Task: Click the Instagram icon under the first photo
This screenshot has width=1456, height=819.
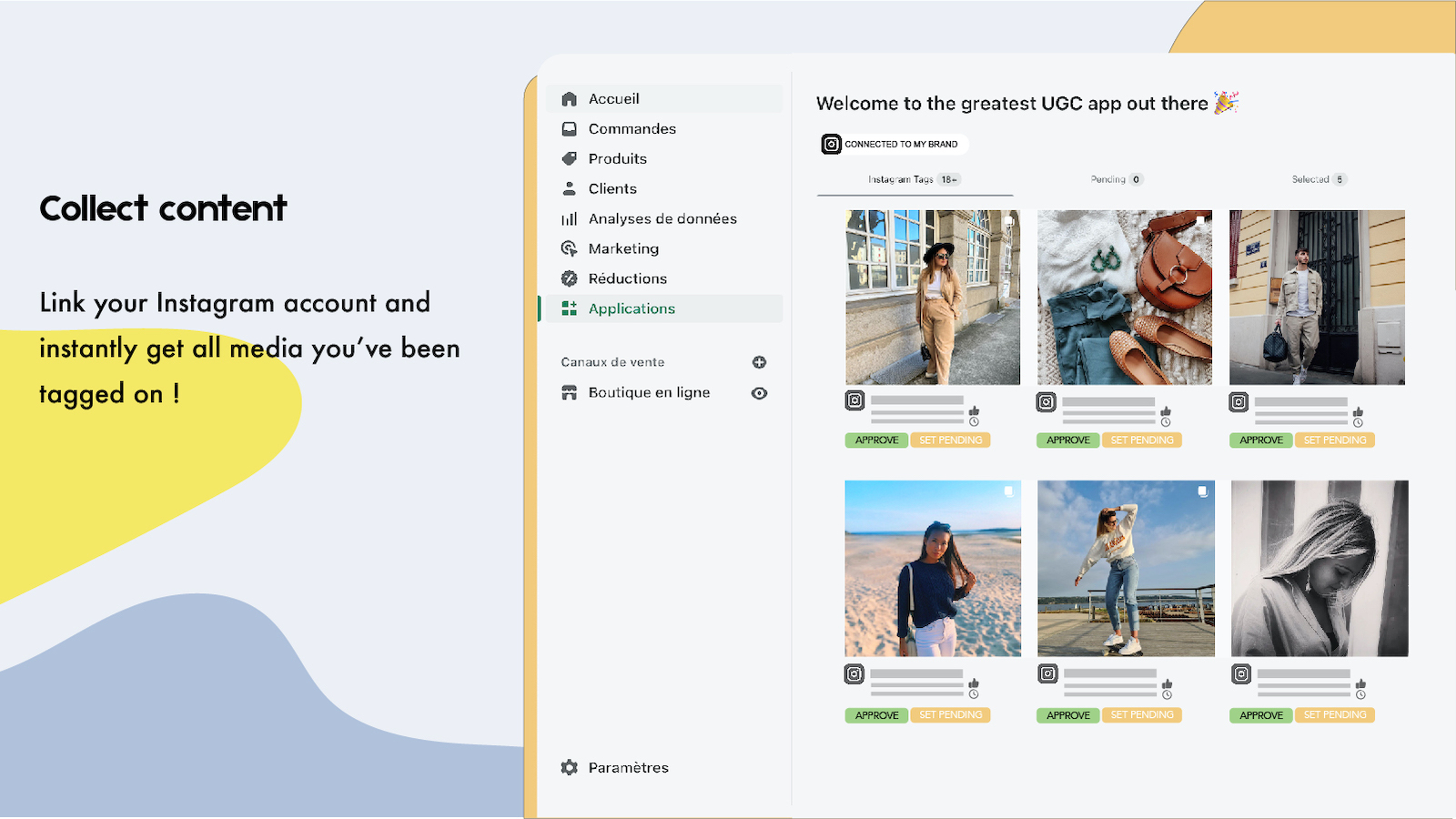Action: click(854, 401)
